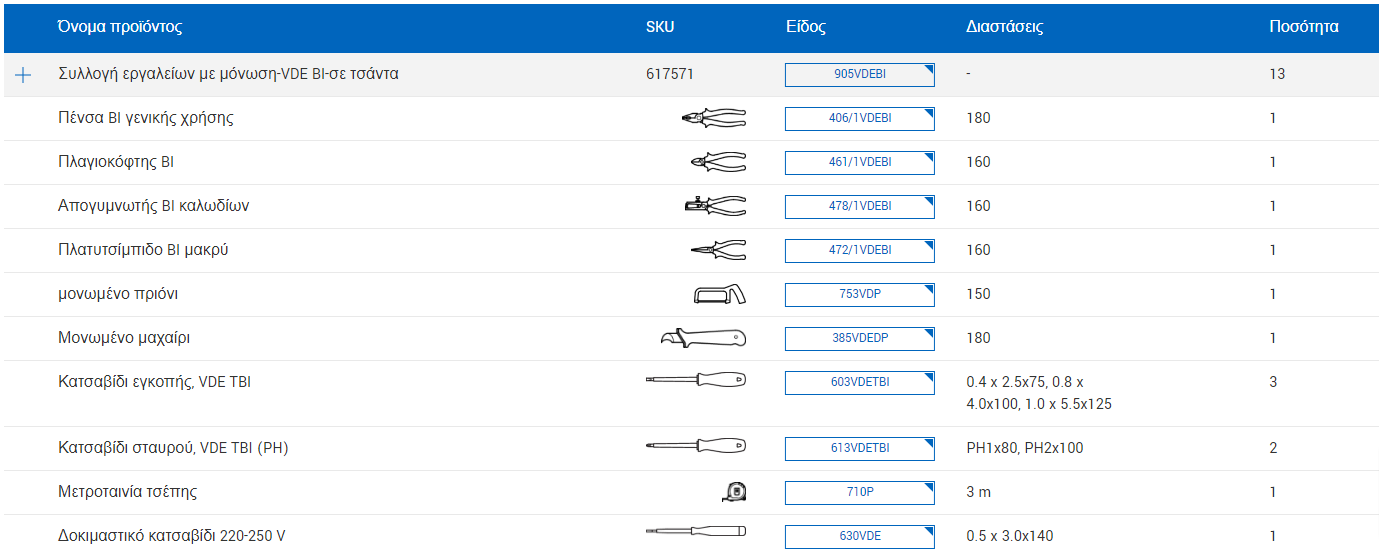Click the SKU column header

click(x=660, y=27)
